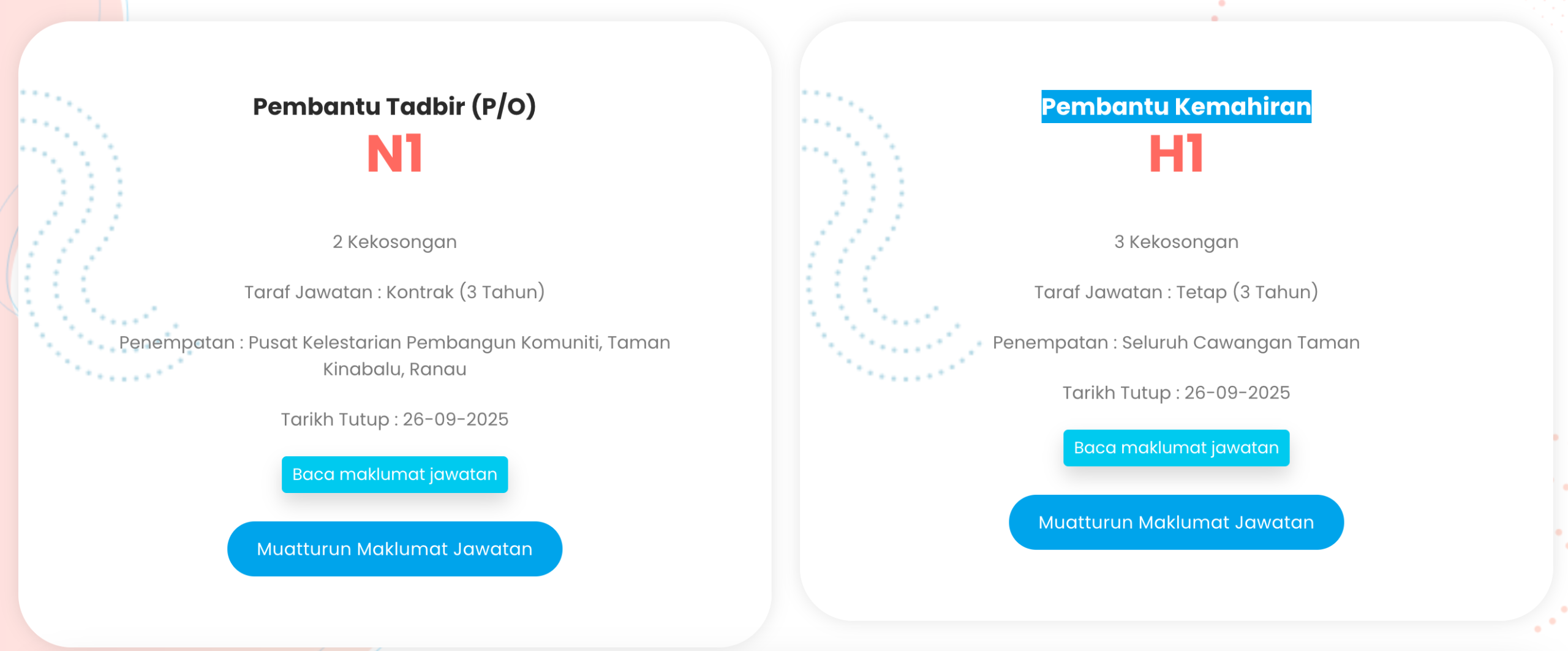Click Pusat Kelestarian Pembangun Komuniti placement text
The width and height of the screenshot is (1568, 651).
tap(394, 342)
